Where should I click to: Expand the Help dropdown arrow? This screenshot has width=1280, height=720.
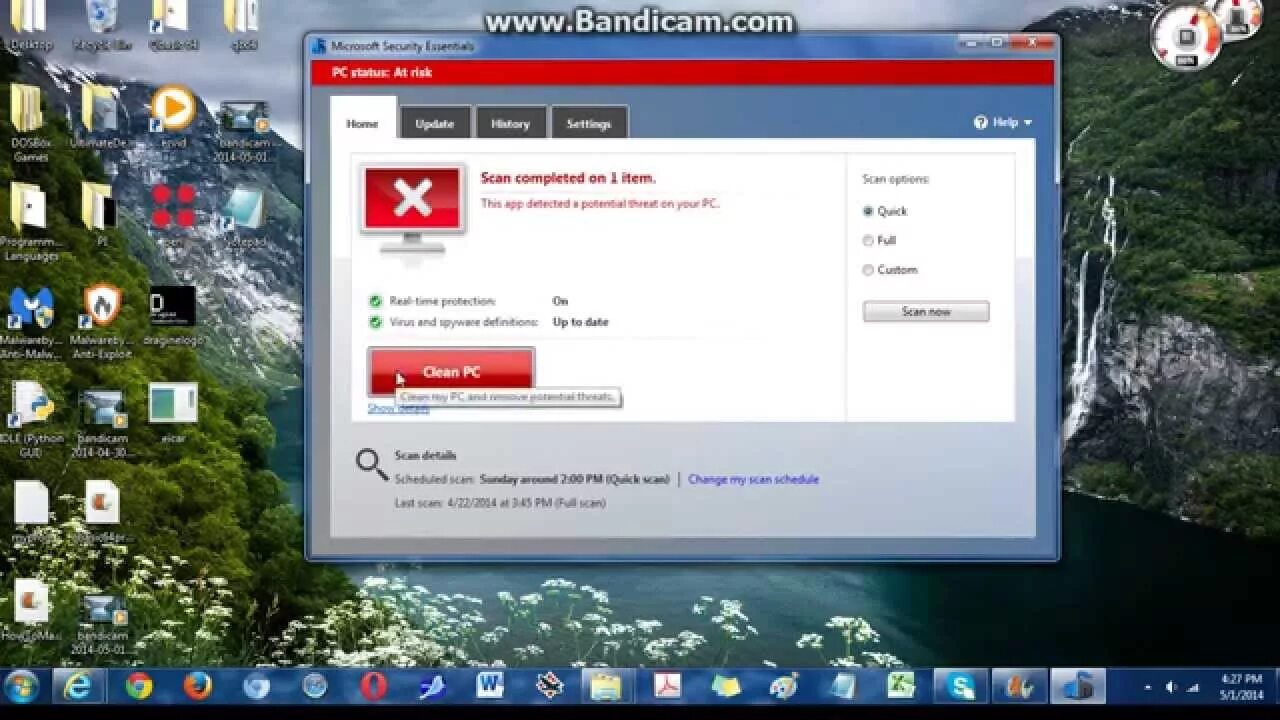pyautogui.click(x=1028, y=123)
